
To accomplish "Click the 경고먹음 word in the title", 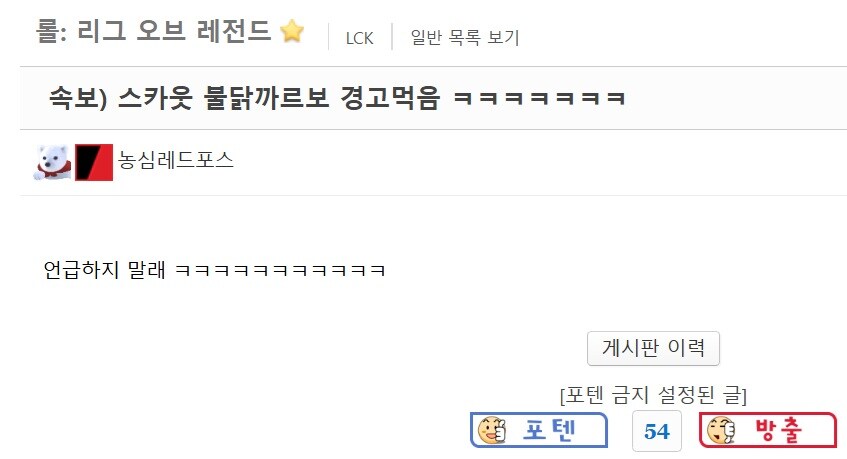I will tap(390, 98).
